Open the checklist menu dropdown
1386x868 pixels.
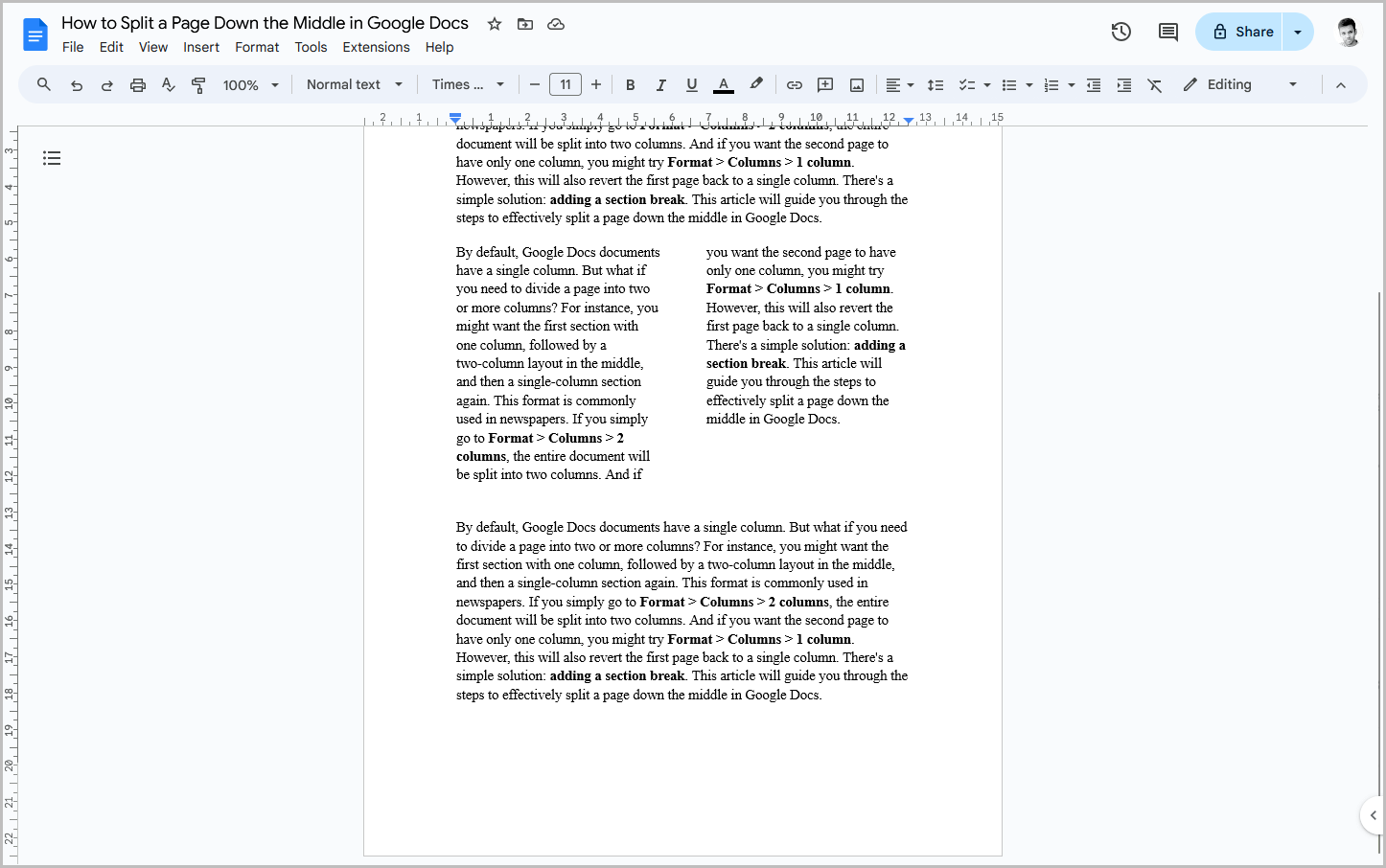coord(975,85)
